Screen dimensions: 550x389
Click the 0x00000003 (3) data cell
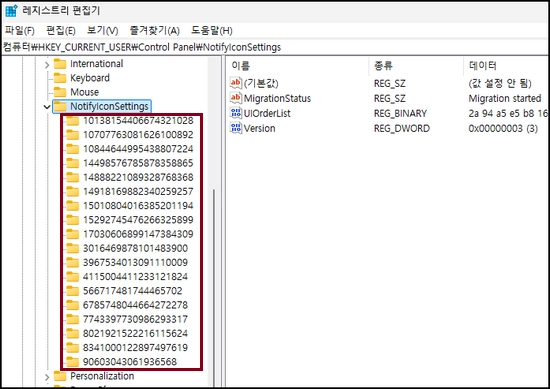point(503,128)
